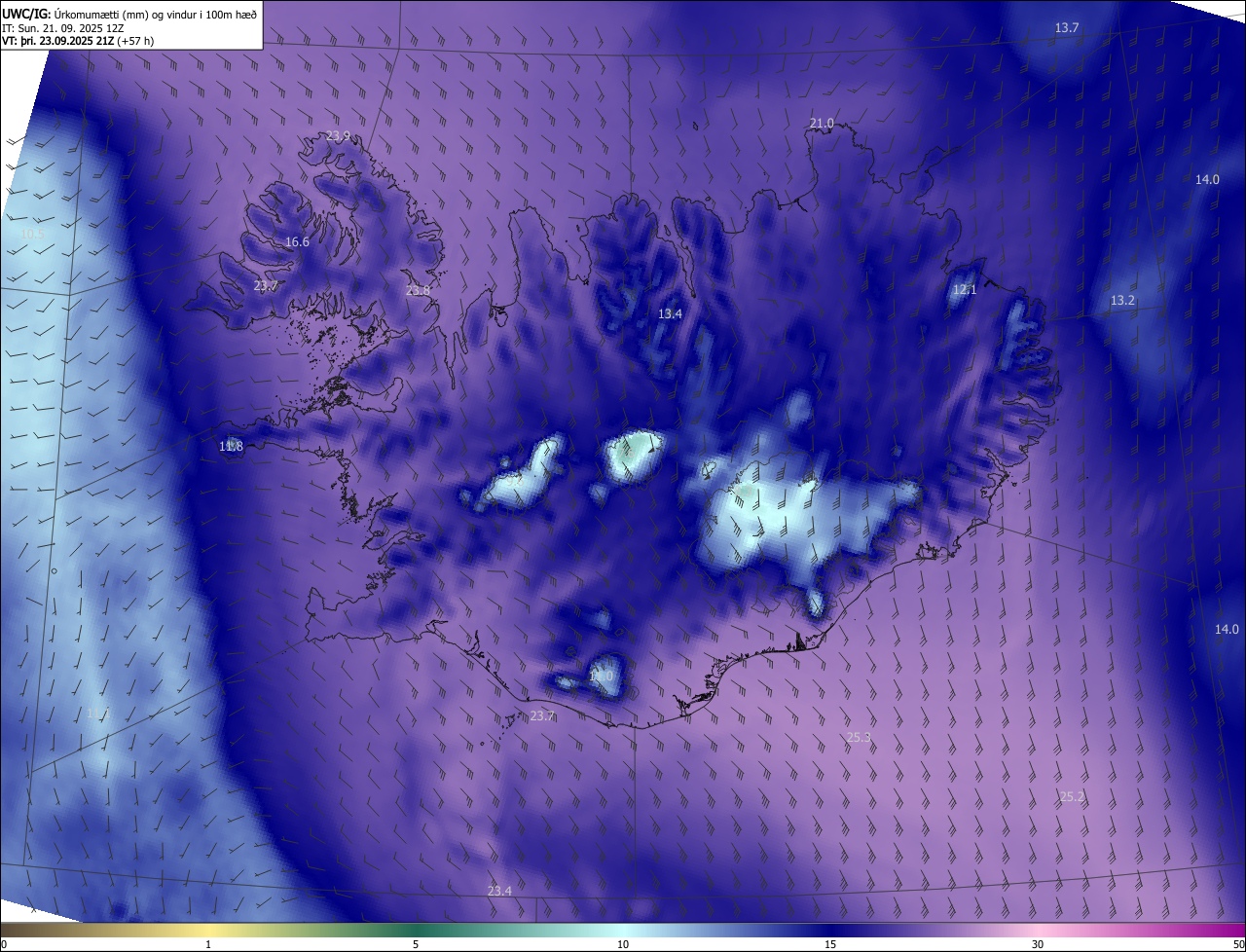Click the color scale tick label 50
Viewport: 1246px width, 952px height.
click(1238, 944)
